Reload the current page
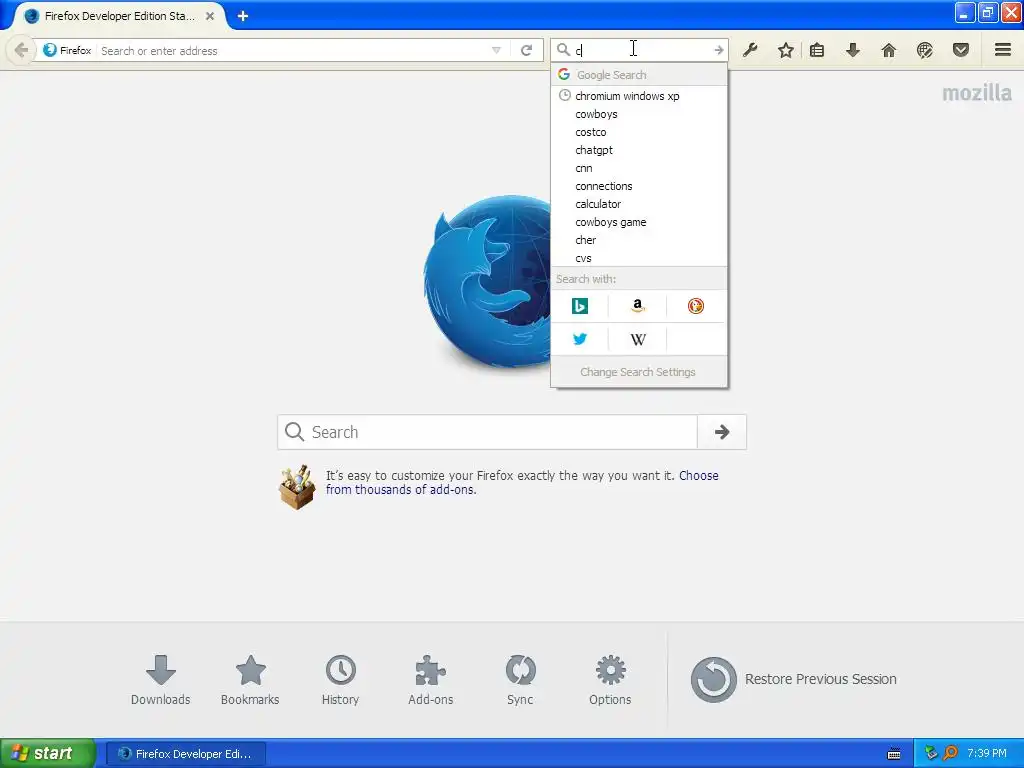Viewport: 1024px width, 768px height. (x=526, y=50)
